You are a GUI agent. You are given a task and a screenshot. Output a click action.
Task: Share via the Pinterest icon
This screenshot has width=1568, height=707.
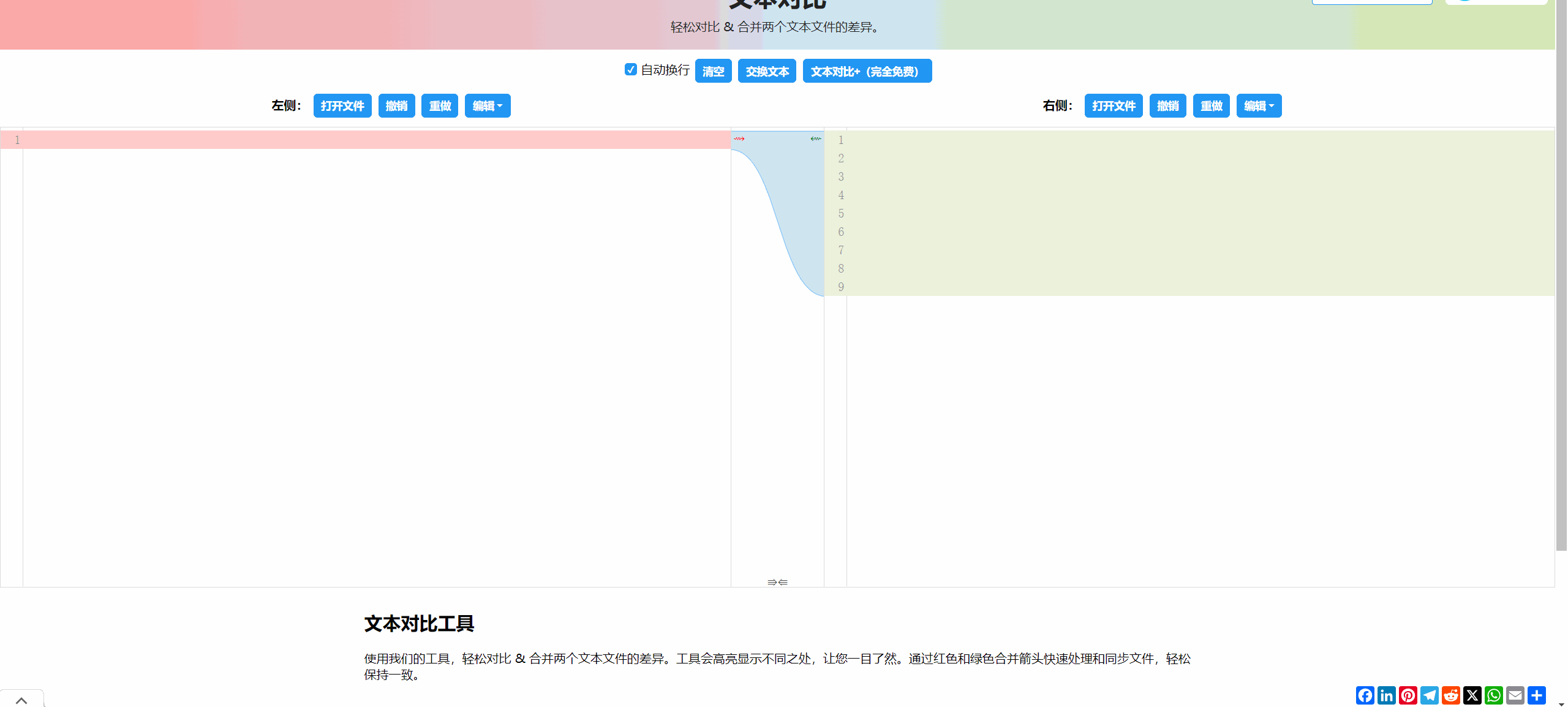click(x=1408, y=695)
